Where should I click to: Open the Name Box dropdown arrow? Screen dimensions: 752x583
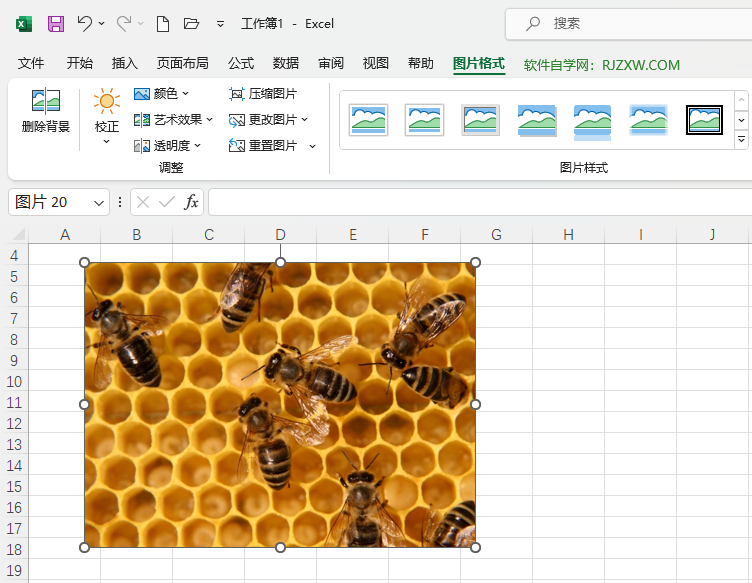pos(99,202)
